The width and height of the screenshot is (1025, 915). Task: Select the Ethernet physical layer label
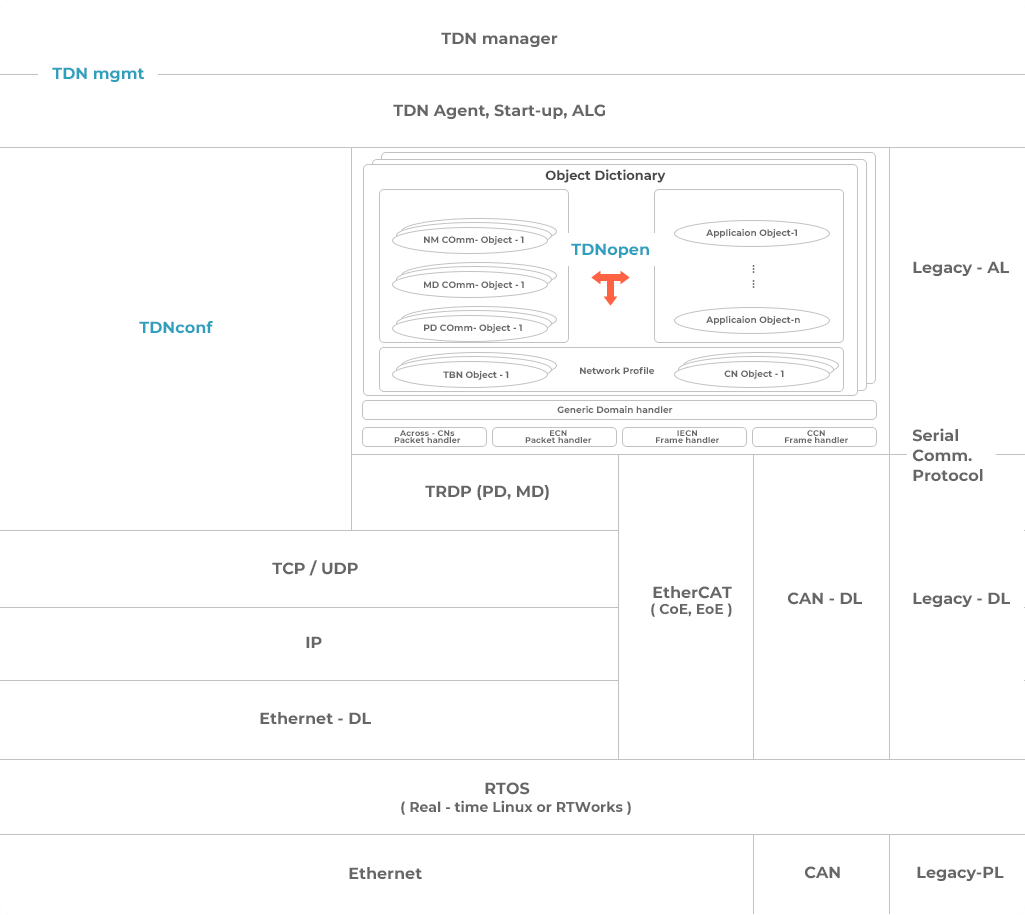385,874
